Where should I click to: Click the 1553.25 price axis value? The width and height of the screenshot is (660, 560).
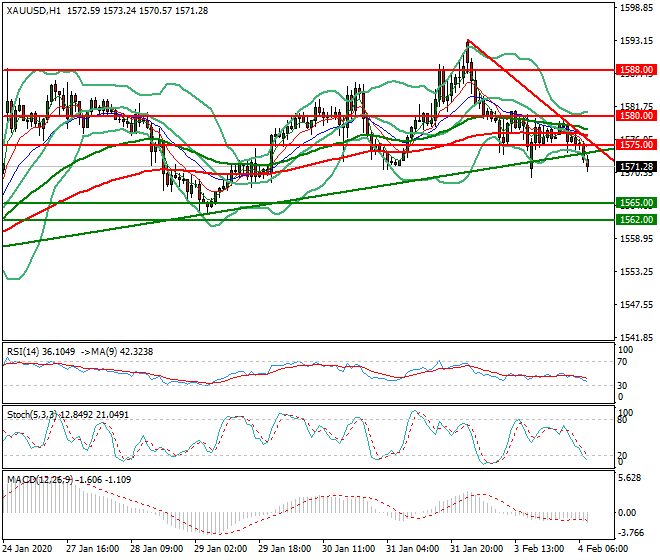pyautogui.click(x=636, y=272)
